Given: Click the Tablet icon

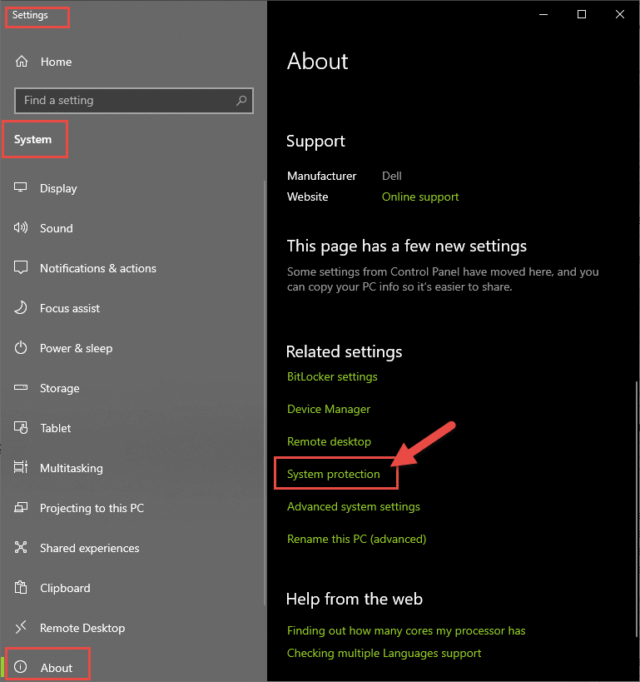Looking at the screenshot, I should pos(20,428).
